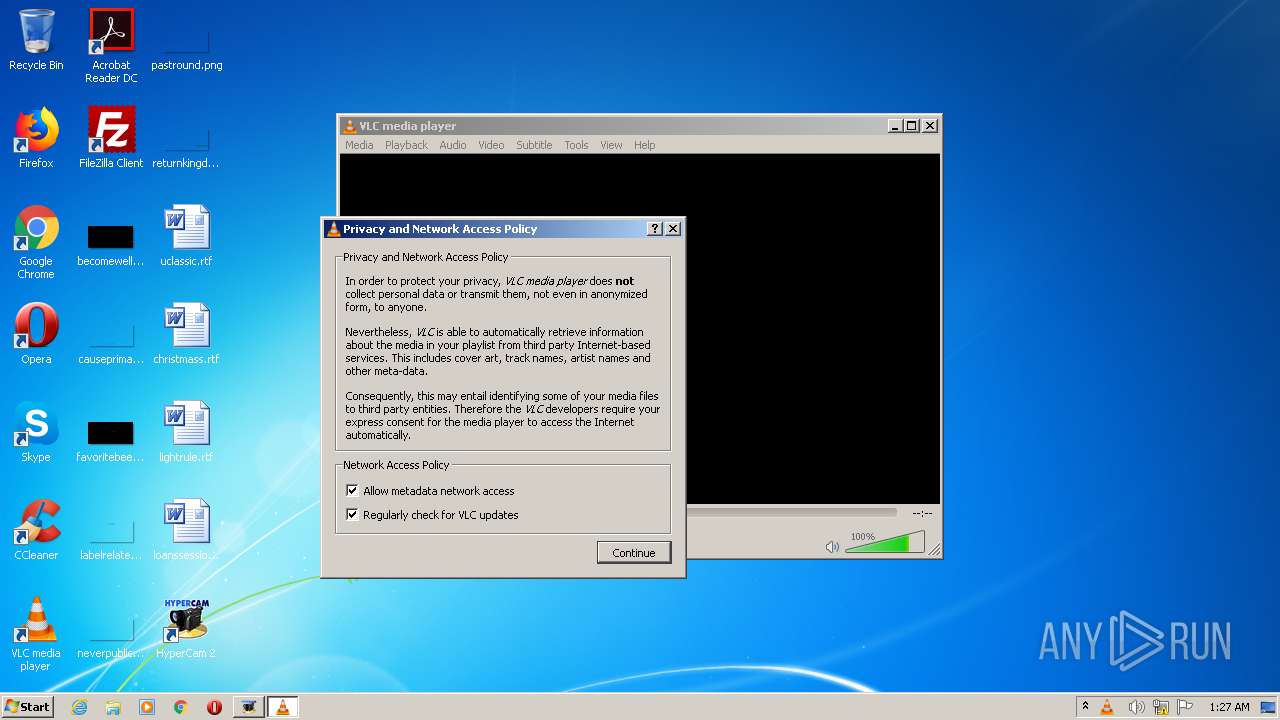Show hidden tray icons arrow

(x=1085, y=707)
